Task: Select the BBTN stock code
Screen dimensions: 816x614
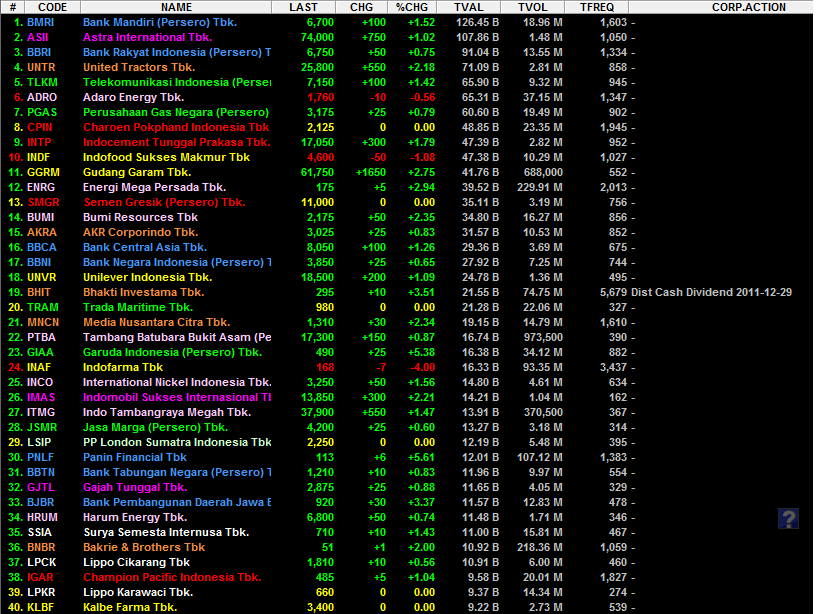Action: [41, 472]
